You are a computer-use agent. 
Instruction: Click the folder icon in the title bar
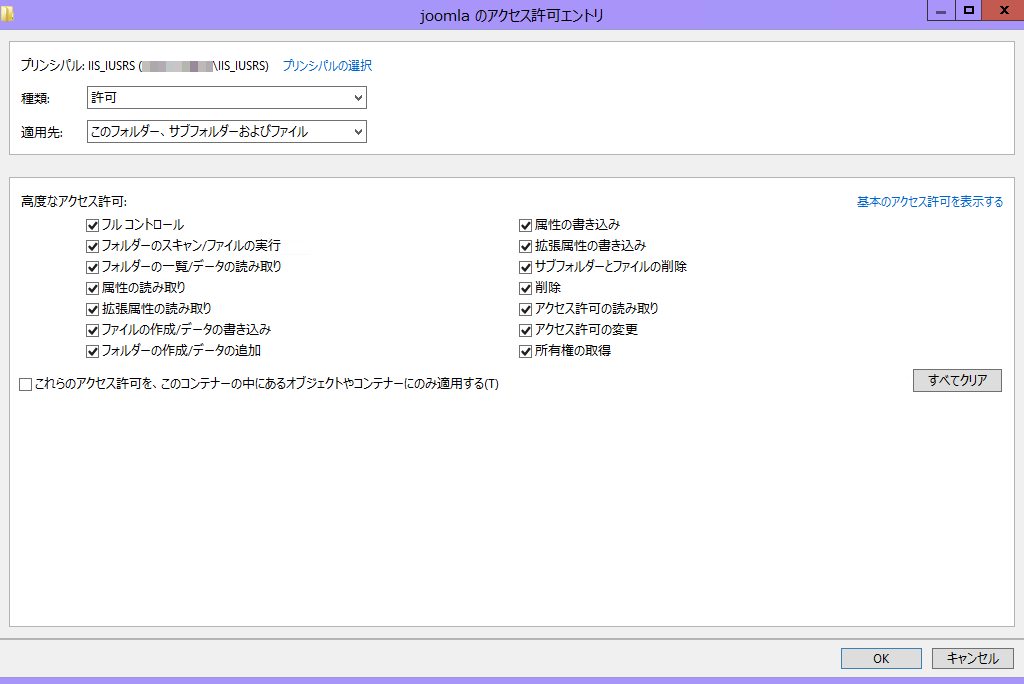(x=7, y=14)
